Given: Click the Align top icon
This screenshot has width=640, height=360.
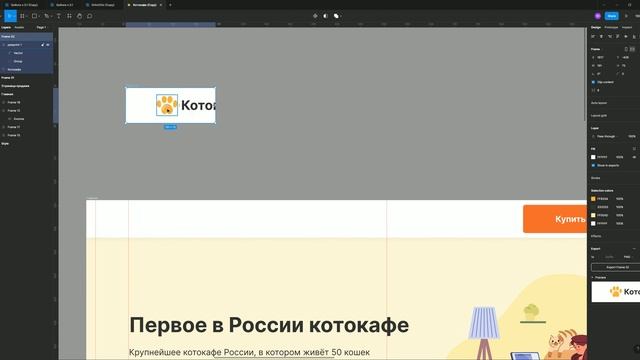Looking at the screenshot, I should [618, 37].
